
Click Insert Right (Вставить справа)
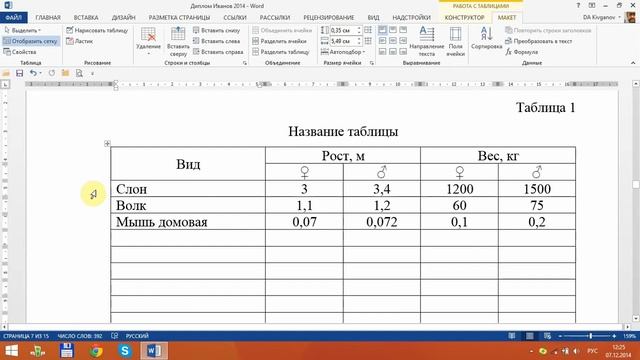[x=218, y=52]
